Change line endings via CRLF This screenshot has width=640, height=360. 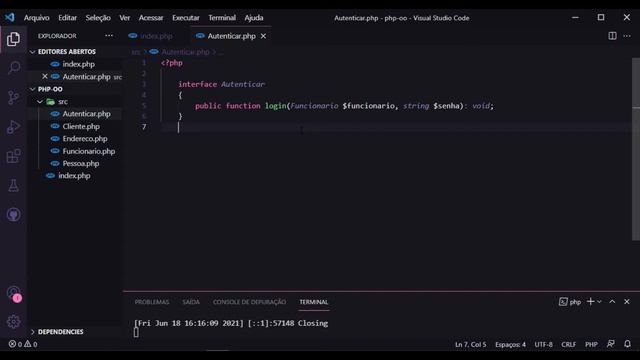coord(568,344)
